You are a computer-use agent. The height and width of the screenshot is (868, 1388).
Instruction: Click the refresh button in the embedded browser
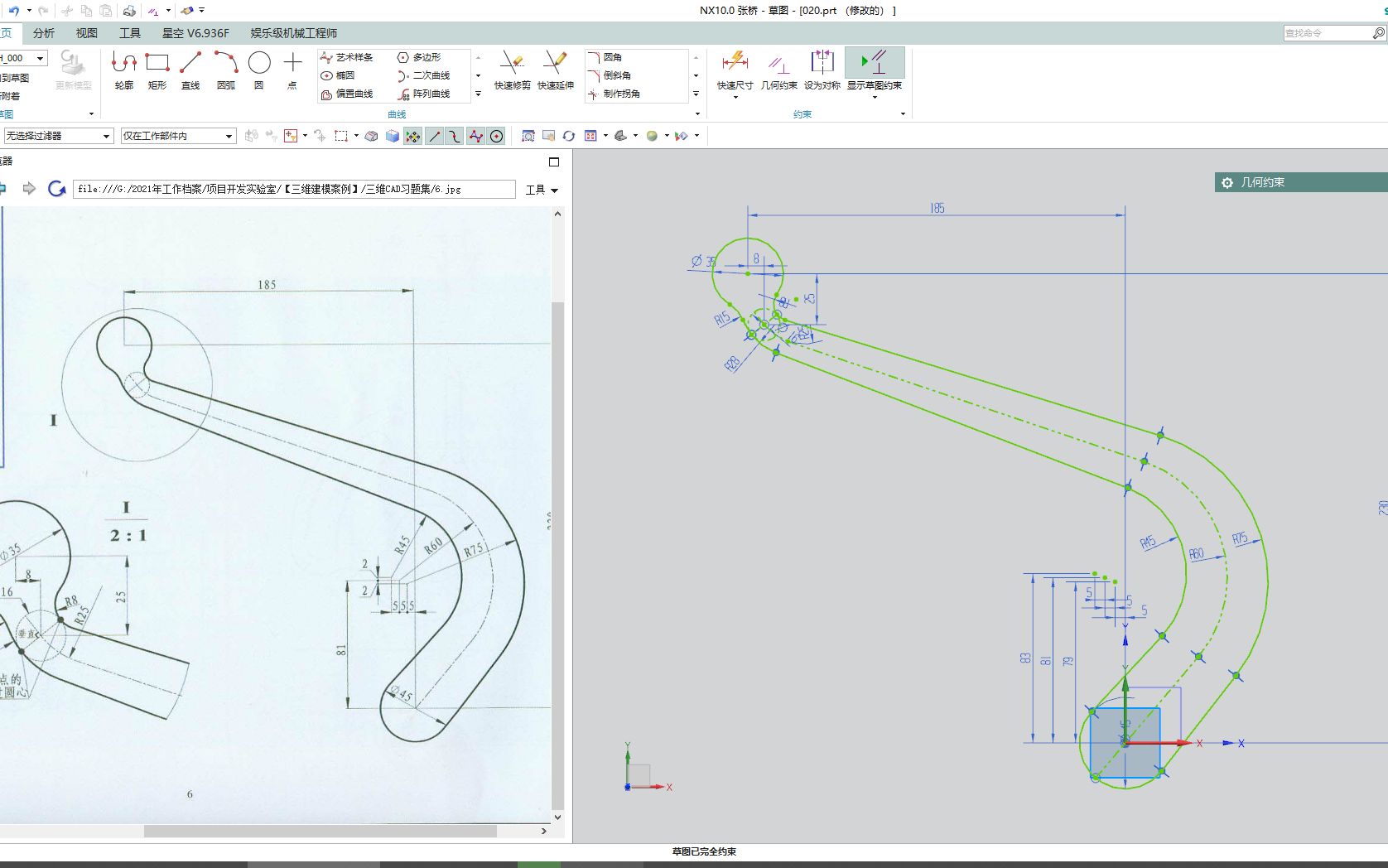pyautogui.click(x=56, y=189)
